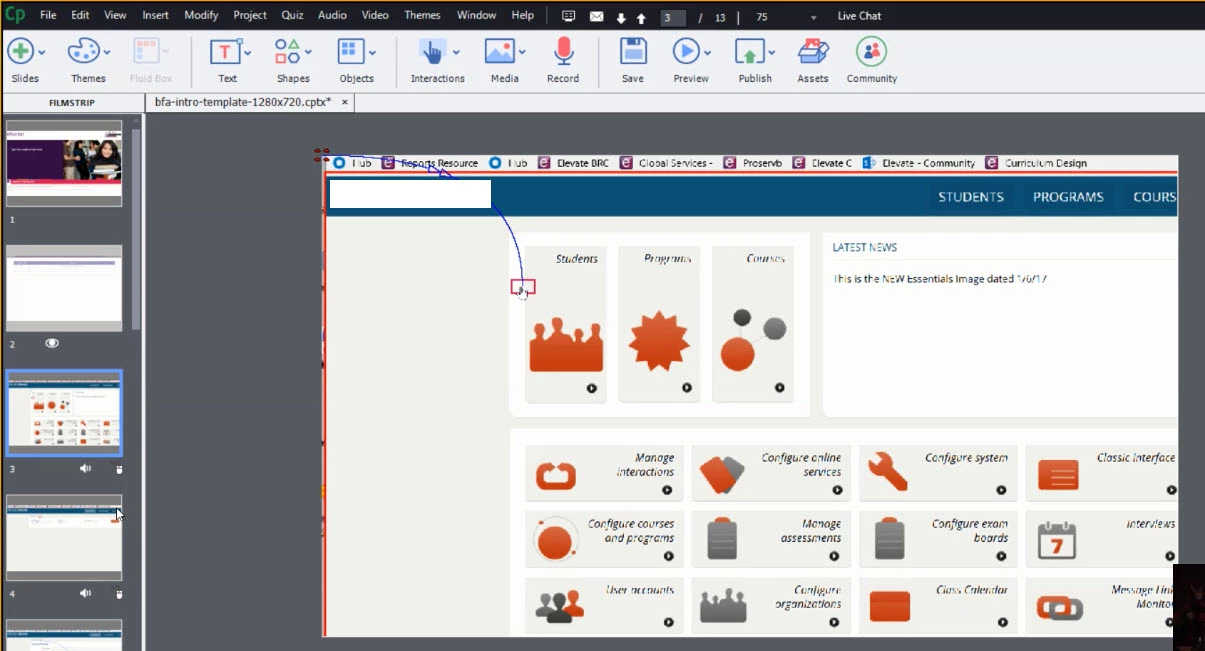
Task: Expand the Slides dropdown arrow
Action: [41, 52]
